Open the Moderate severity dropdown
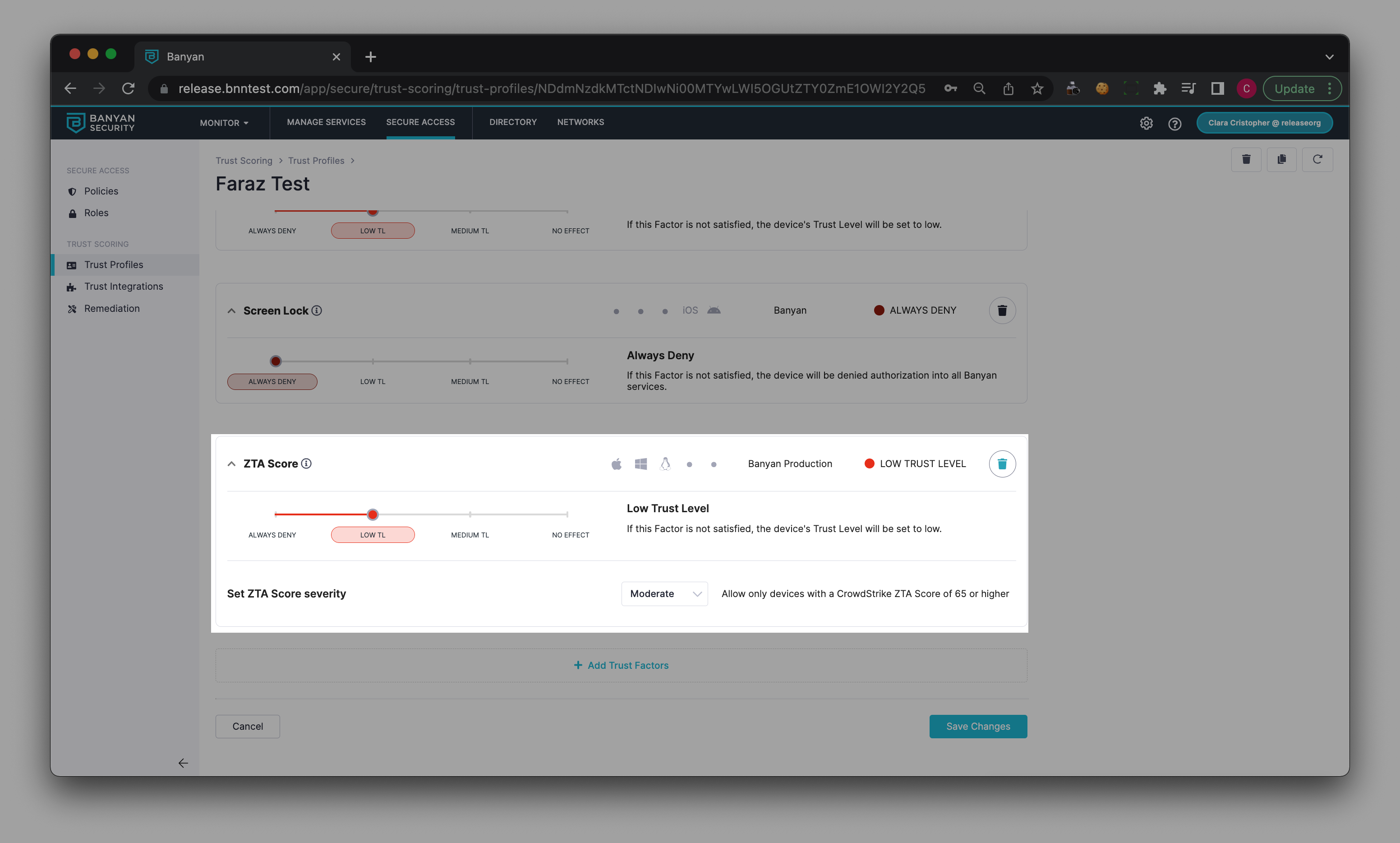The height and width of the screenshot is (843, 1400). (x=663, y=593)
